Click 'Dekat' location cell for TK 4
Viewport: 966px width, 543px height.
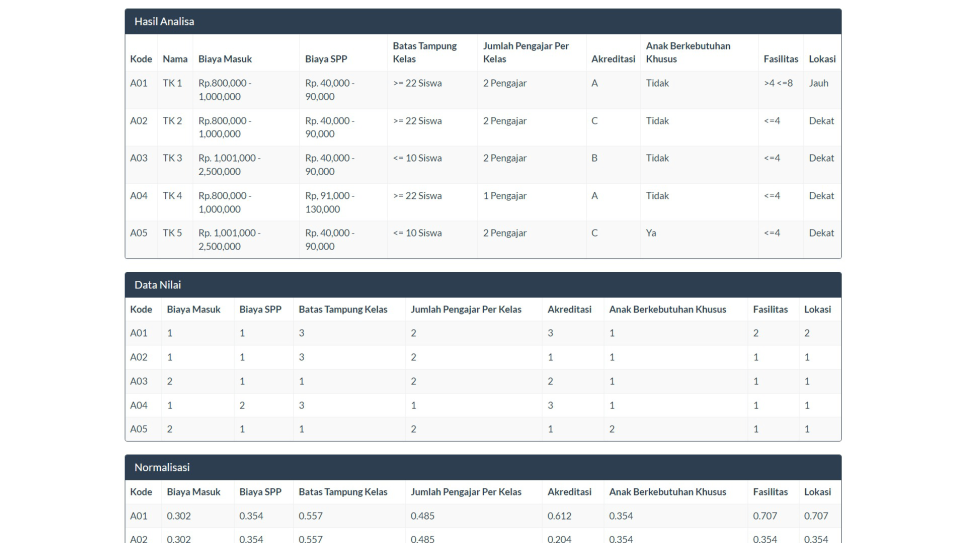tap(821, 196)
